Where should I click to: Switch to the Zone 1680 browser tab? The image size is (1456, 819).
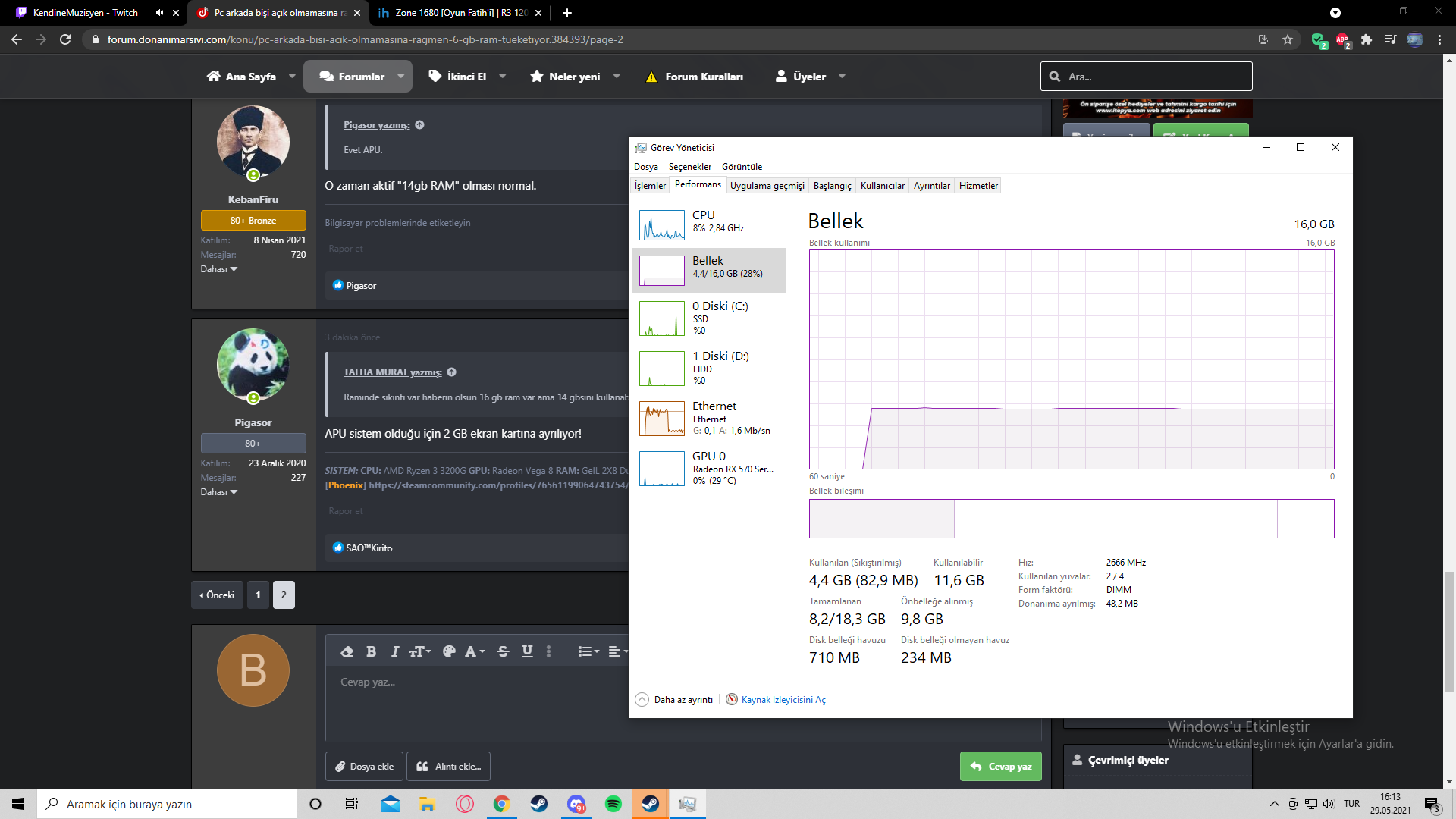point(462,13)
